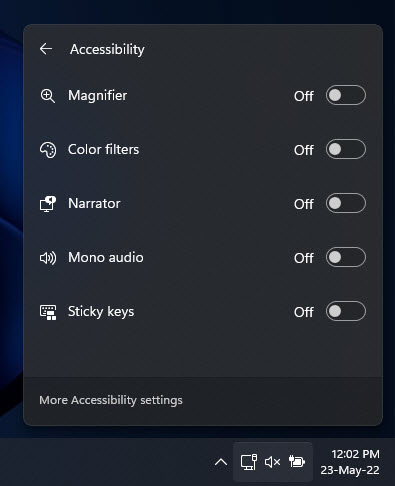Image resolution: width=395 pixels, height=486 pixels.
Task: Open More Accessibility settings link
Action: (x=111, y=400)
